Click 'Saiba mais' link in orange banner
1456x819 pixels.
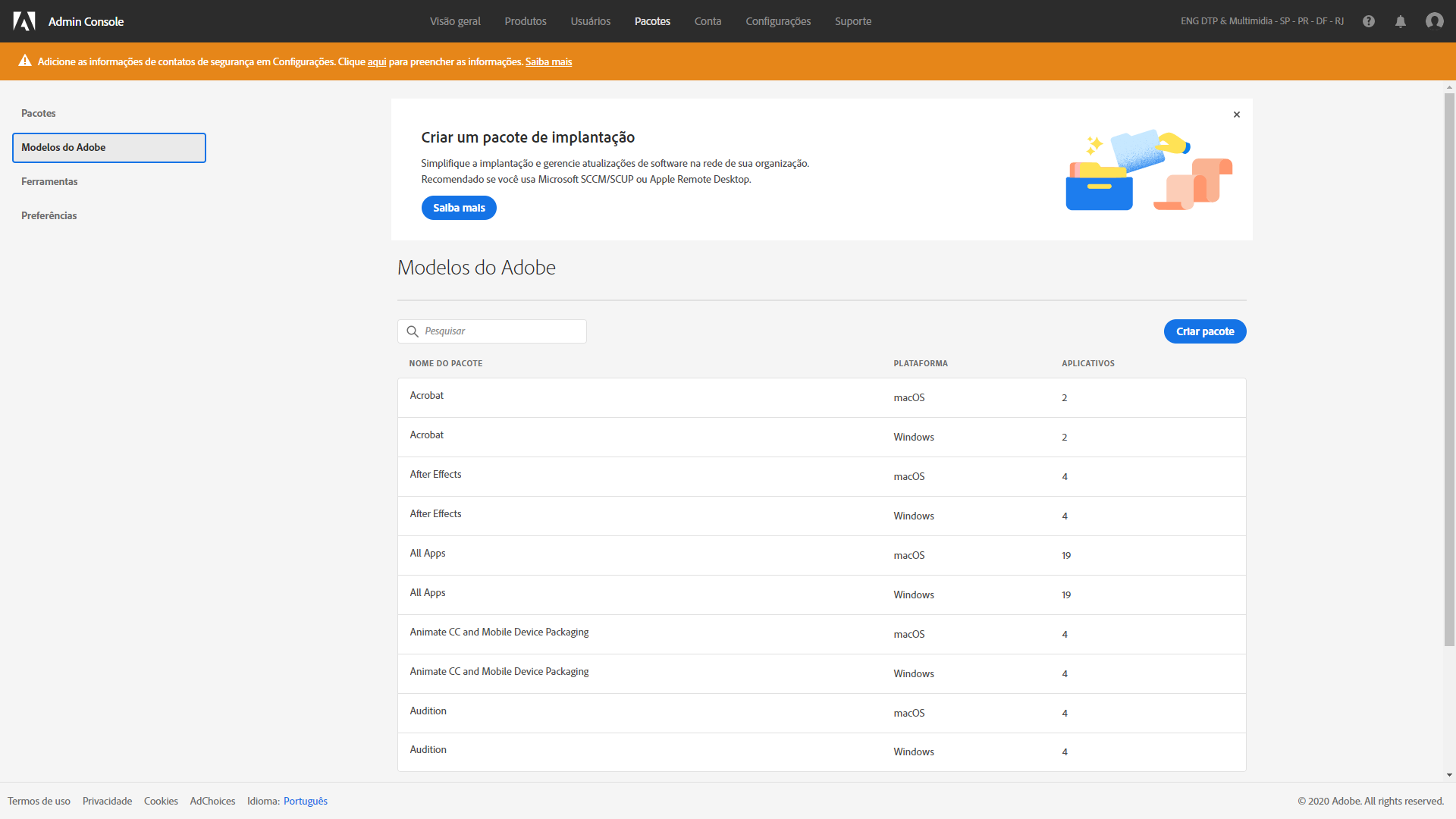[x=549, y=61]
